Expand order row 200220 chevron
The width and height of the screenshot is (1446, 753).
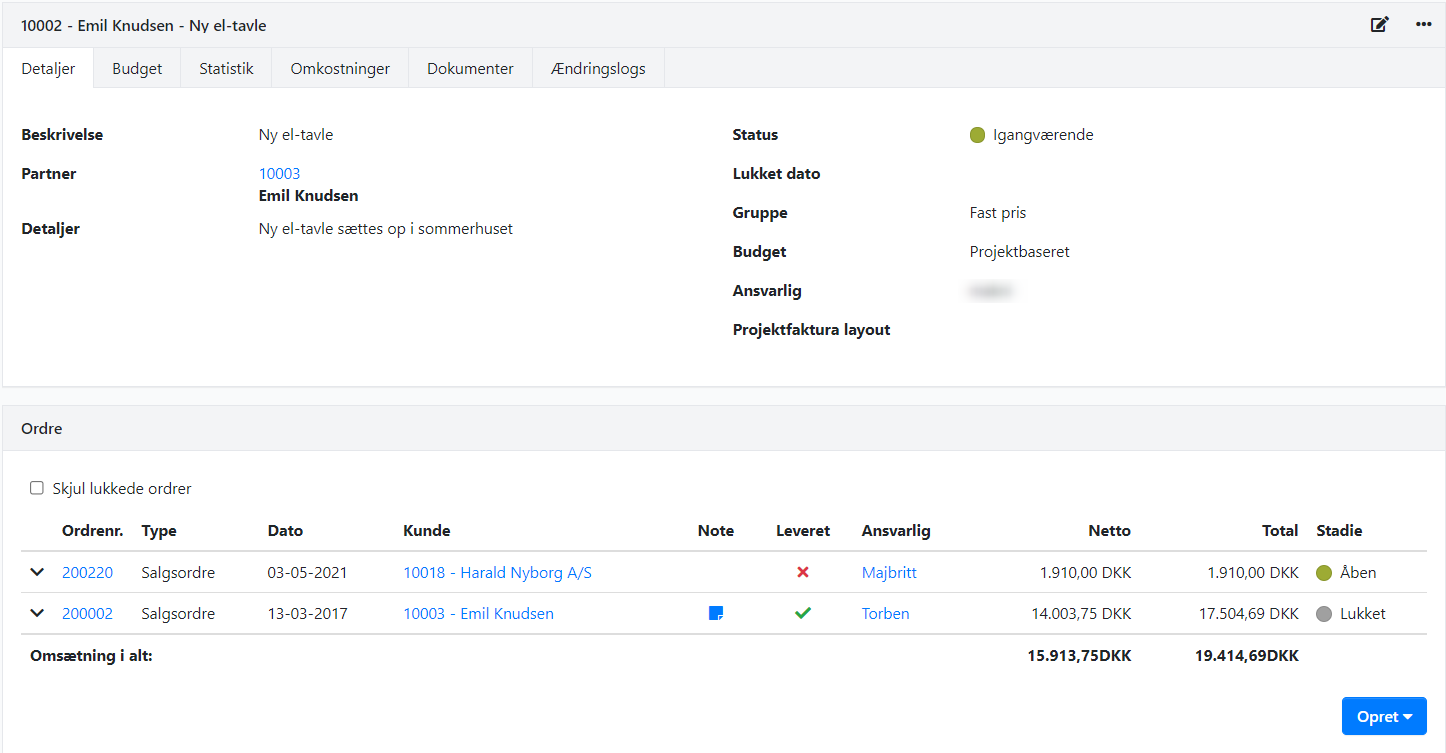coord(37,573)
